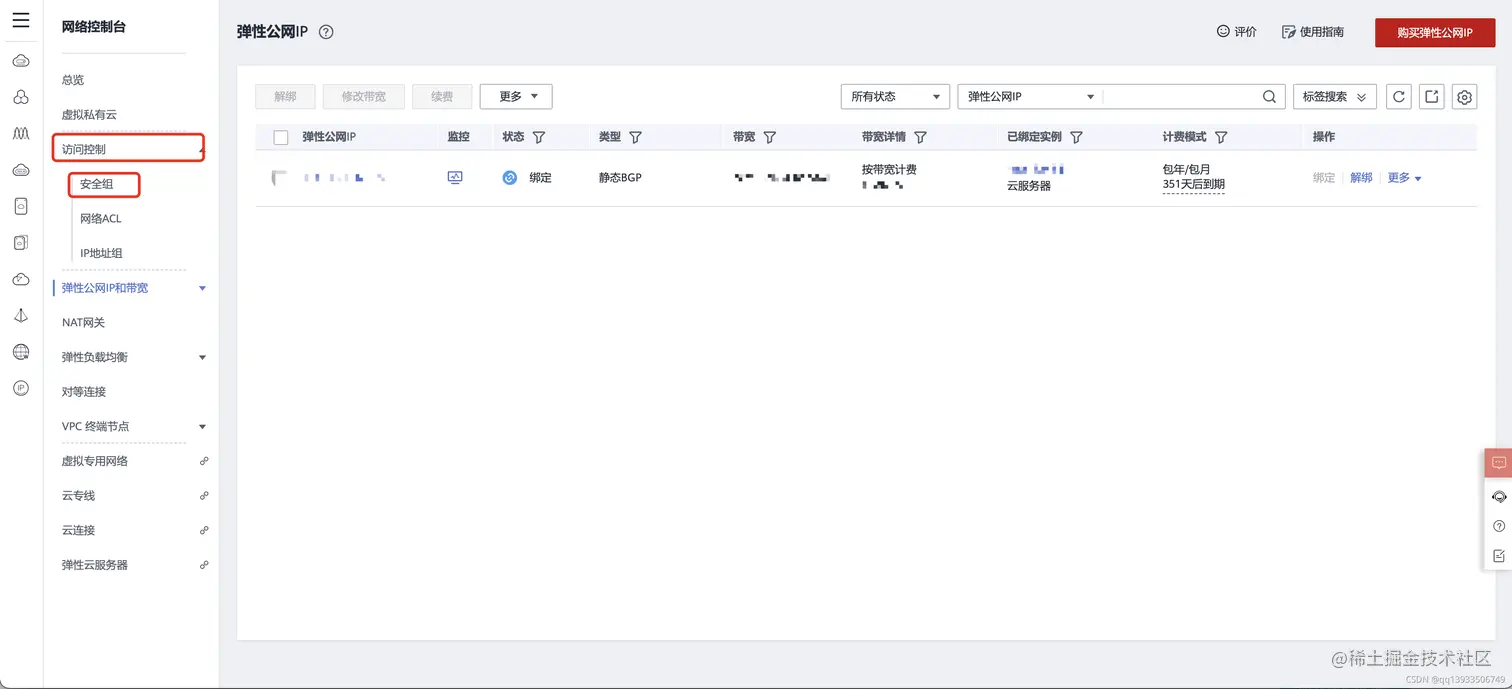Filter the 状态 column
This screenshot has width=1512, height=689.
(538, 137)
